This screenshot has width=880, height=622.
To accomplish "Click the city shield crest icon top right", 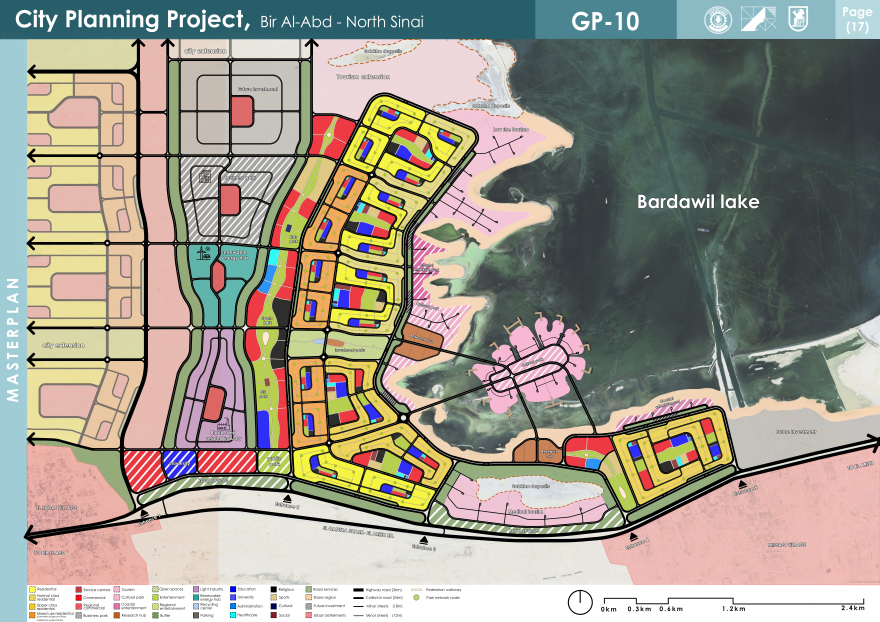I will pyautogui.click(x=799, y=19).
